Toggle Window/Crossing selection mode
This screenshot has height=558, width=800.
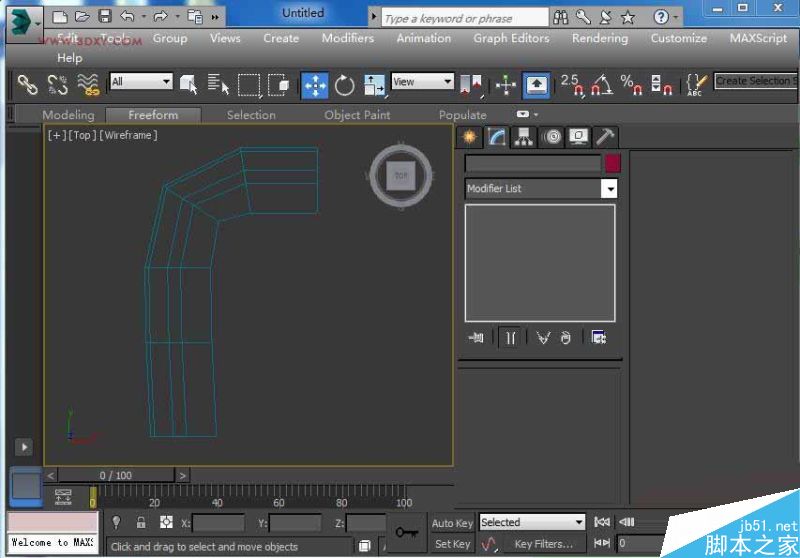[279, 85]
